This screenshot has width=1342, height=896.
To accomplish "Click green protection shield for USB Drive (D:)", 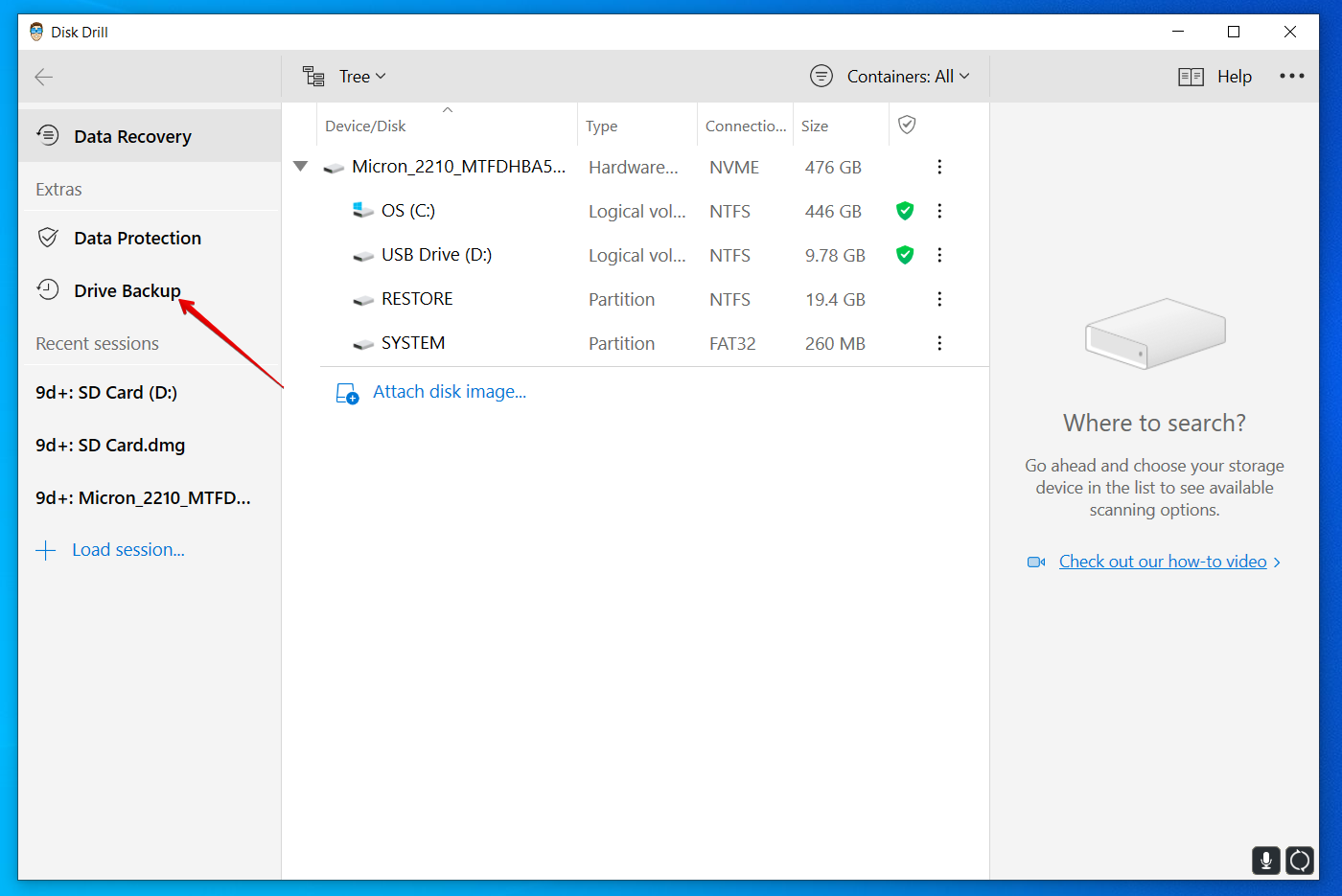I will (x=905, y=255).
